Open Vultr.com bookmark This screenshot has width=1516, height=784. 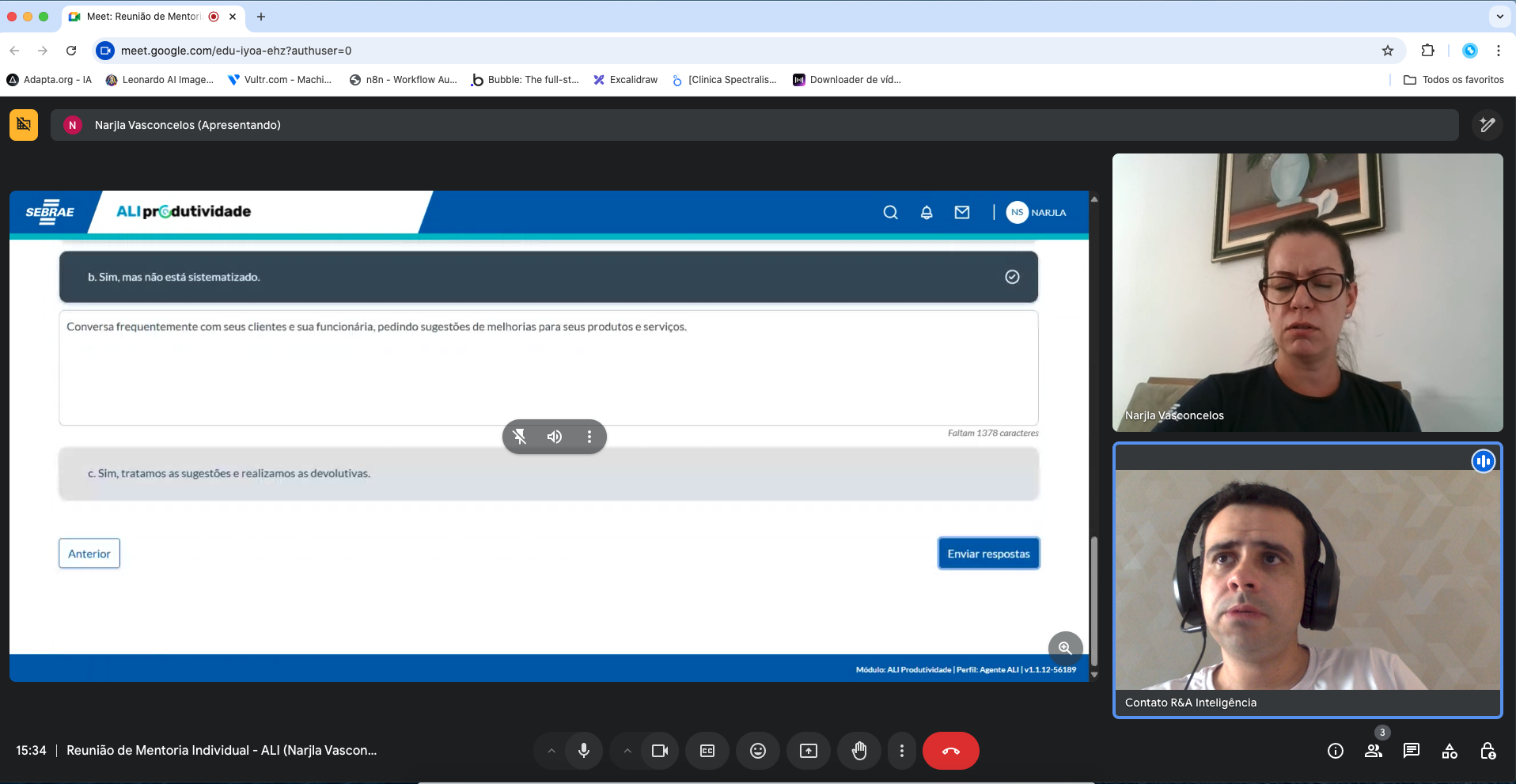click(279, 80)
